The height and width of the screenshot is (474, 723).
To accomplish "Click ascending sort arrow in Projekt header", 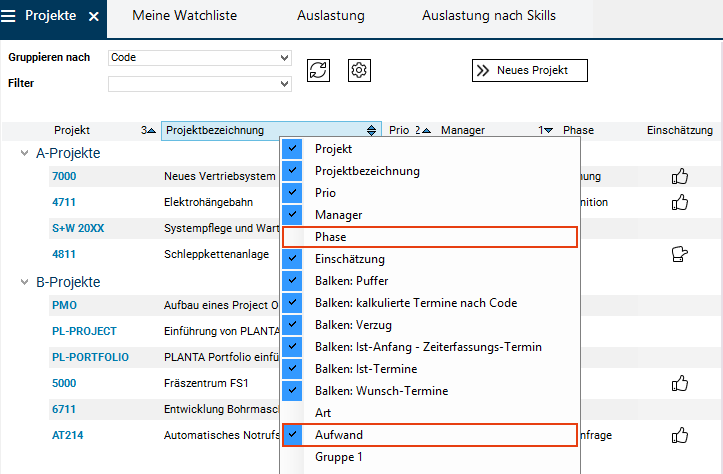I will click(x=151, y=131).
